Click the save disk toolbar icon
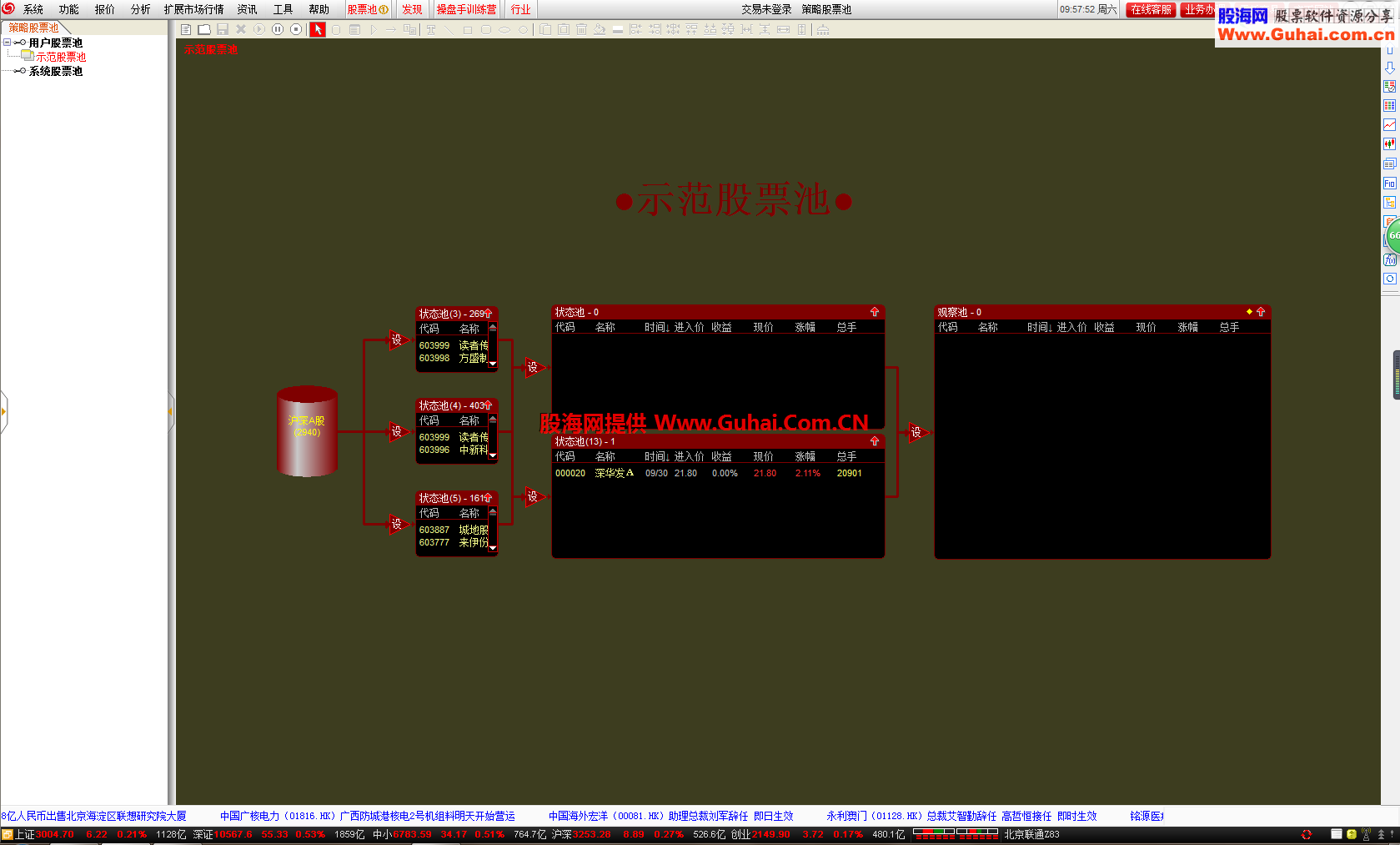 [223, 29]
